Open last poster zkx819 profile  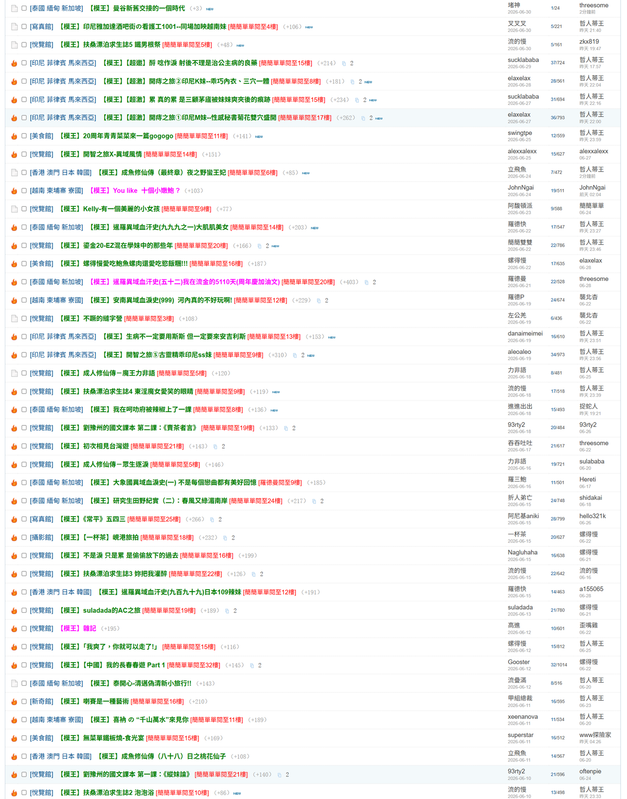pyautogui.click(x=589, y=42)
